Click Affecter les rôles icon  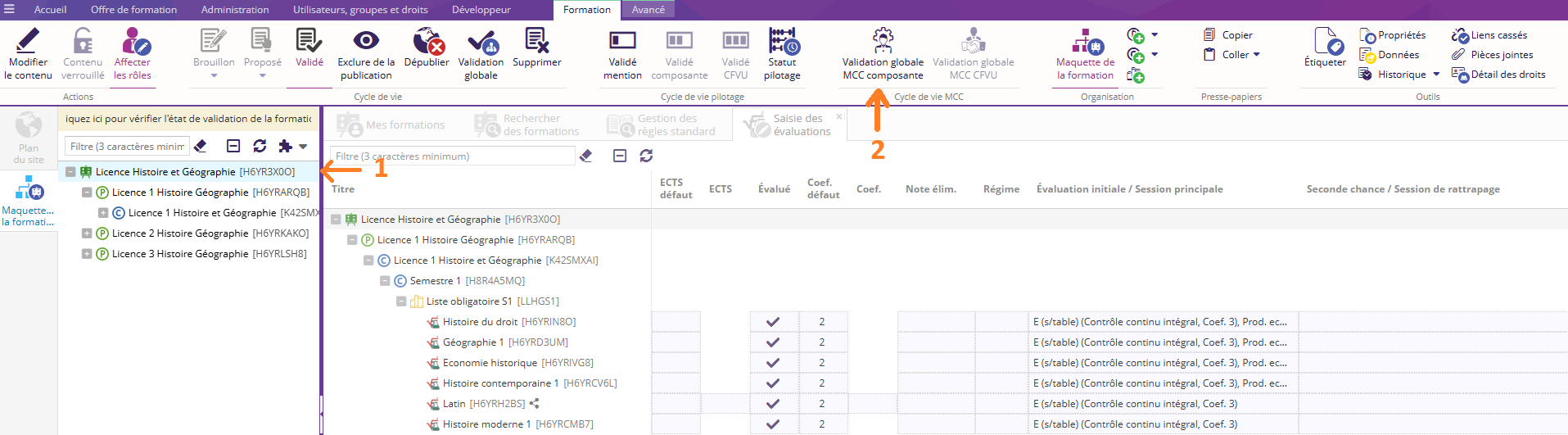[x=133, y=42]
